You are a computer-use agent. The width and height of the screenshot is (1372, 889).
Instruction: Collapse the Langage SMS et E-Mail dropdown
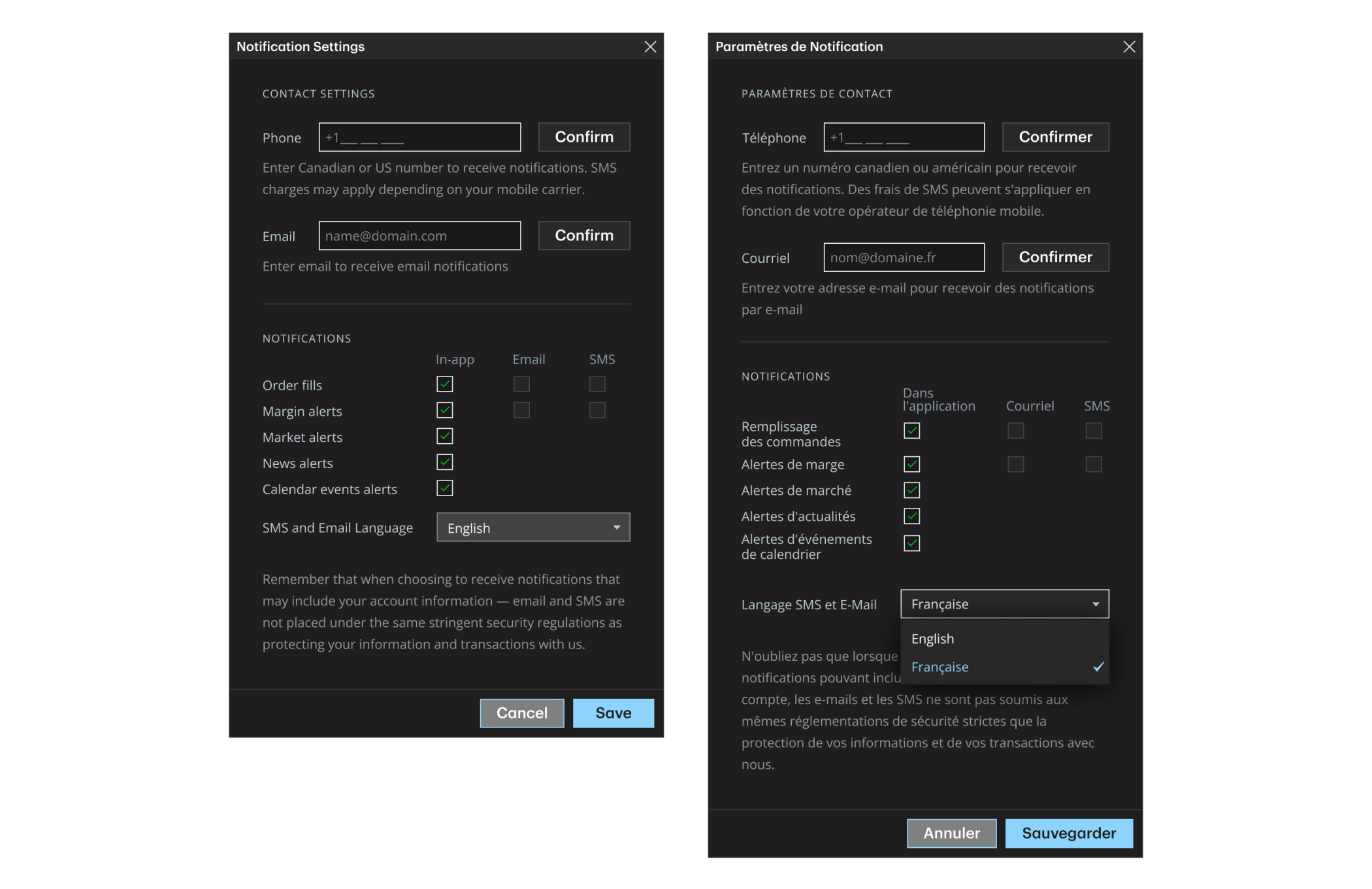[1004, 604]
